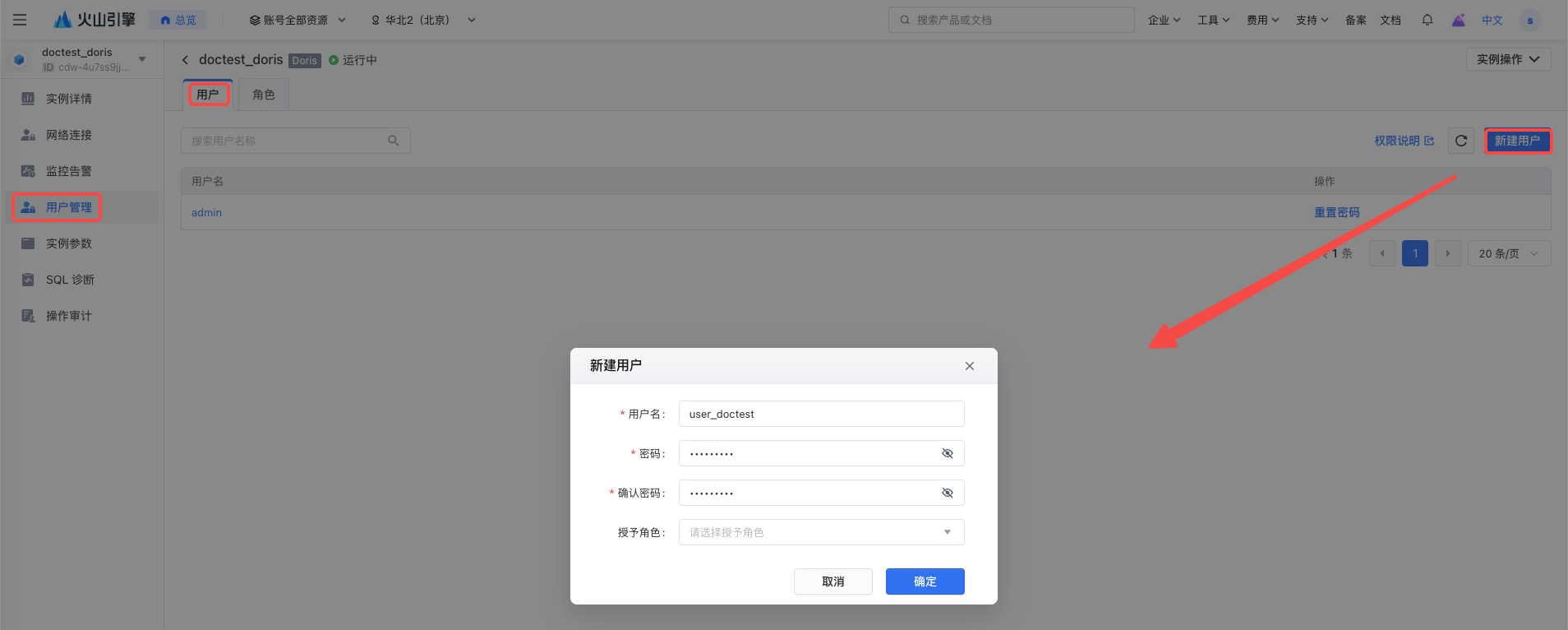The image size is (1568, 630).
Task: Go to next page of user list
Action: click(x=1448, y=253)
